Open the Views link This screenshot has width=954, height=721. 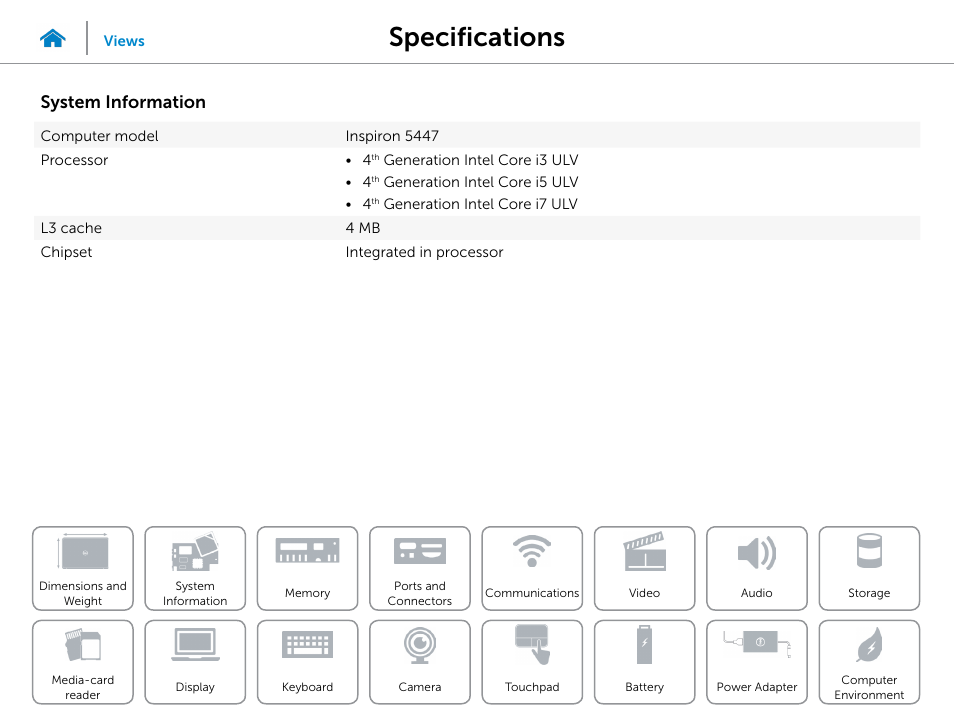click(x=124, y=41)
